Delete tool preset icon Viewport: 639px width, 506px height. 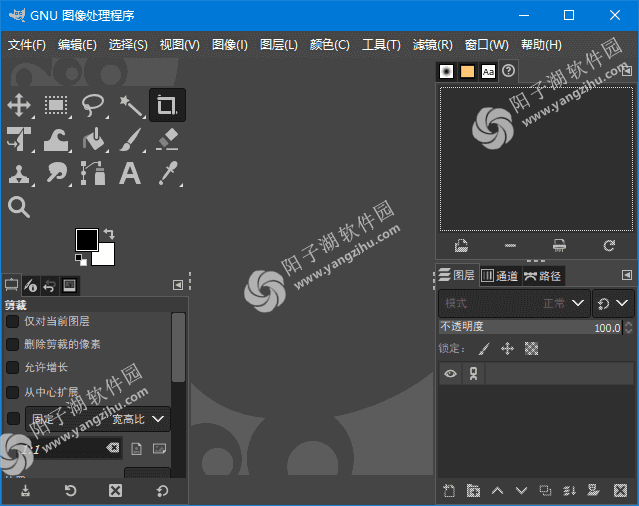point(115,491)
